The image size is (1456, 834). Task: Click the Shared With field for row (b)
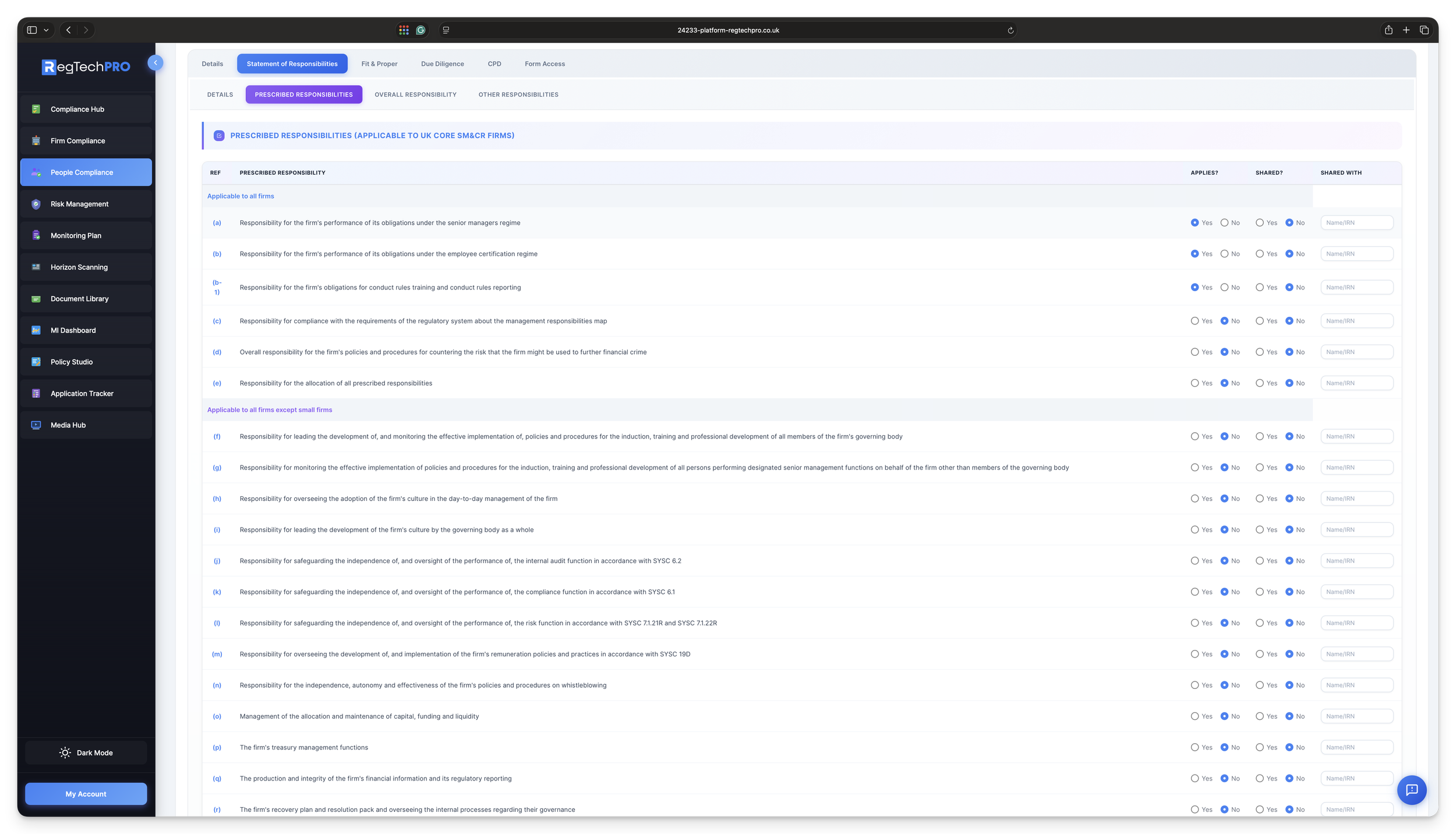click(1356, 254)
